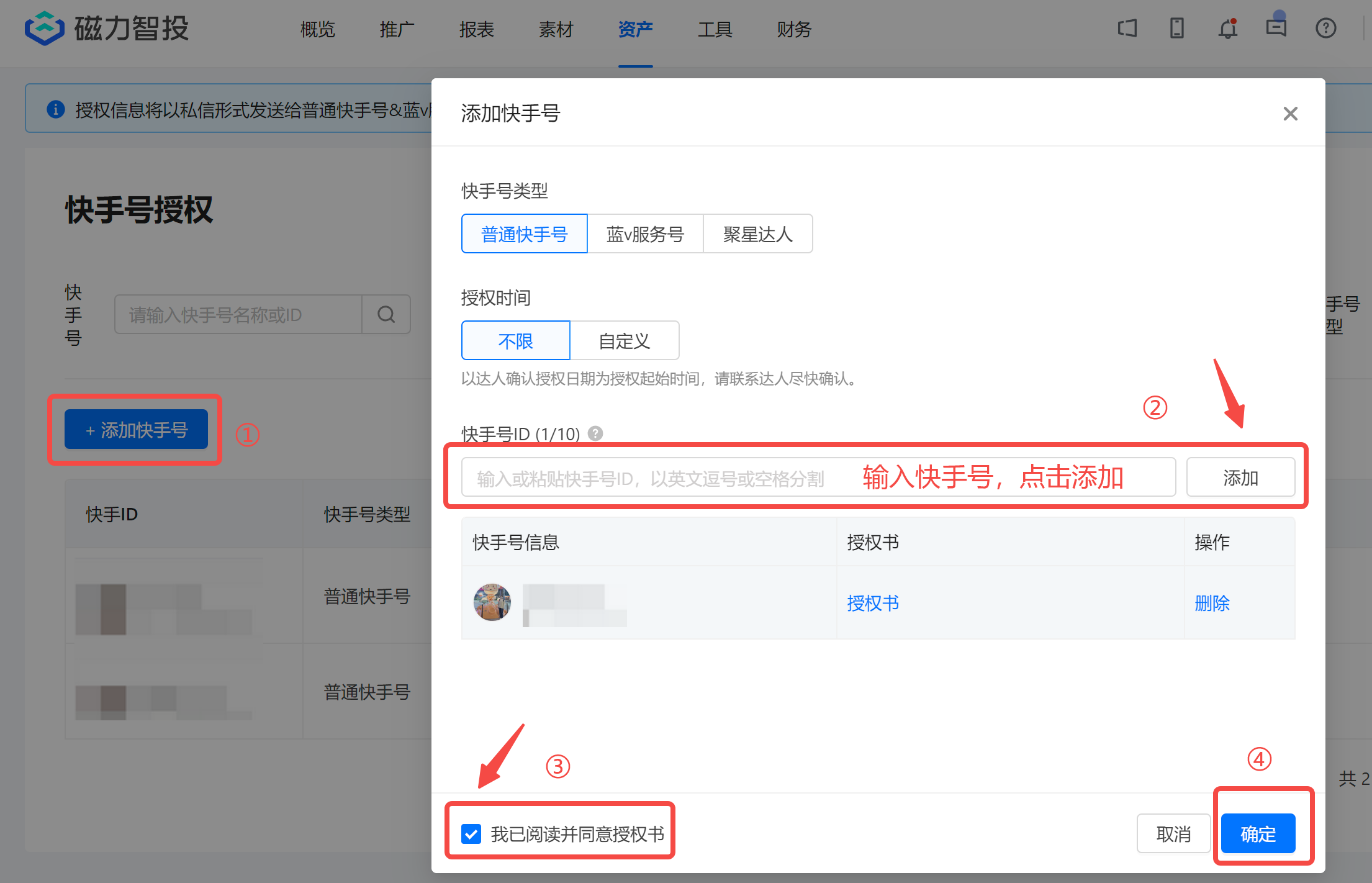Click the 添加快手号 button

135,429
